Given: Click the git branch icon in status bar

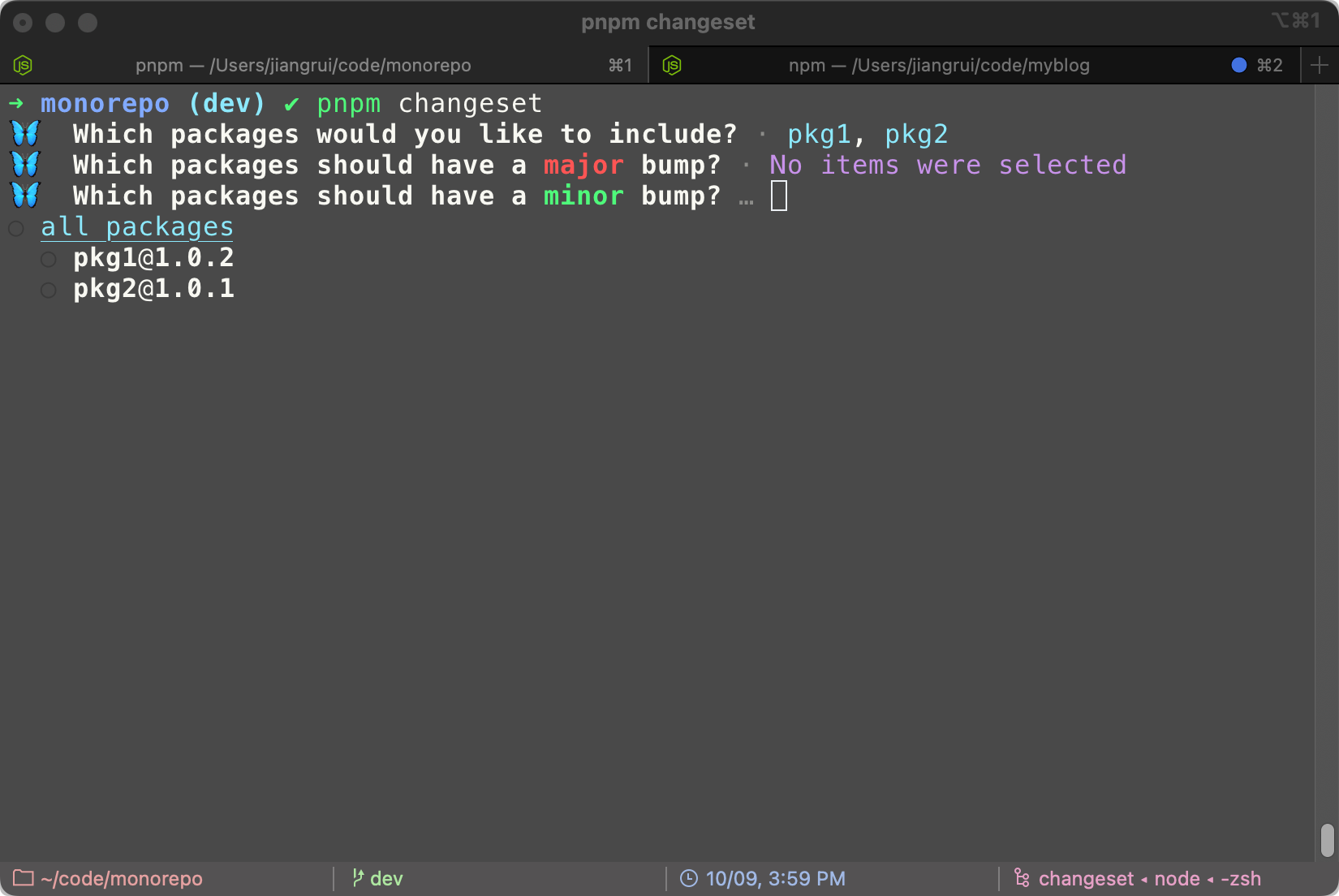Looking at the screenshot, I should point(357,878).
